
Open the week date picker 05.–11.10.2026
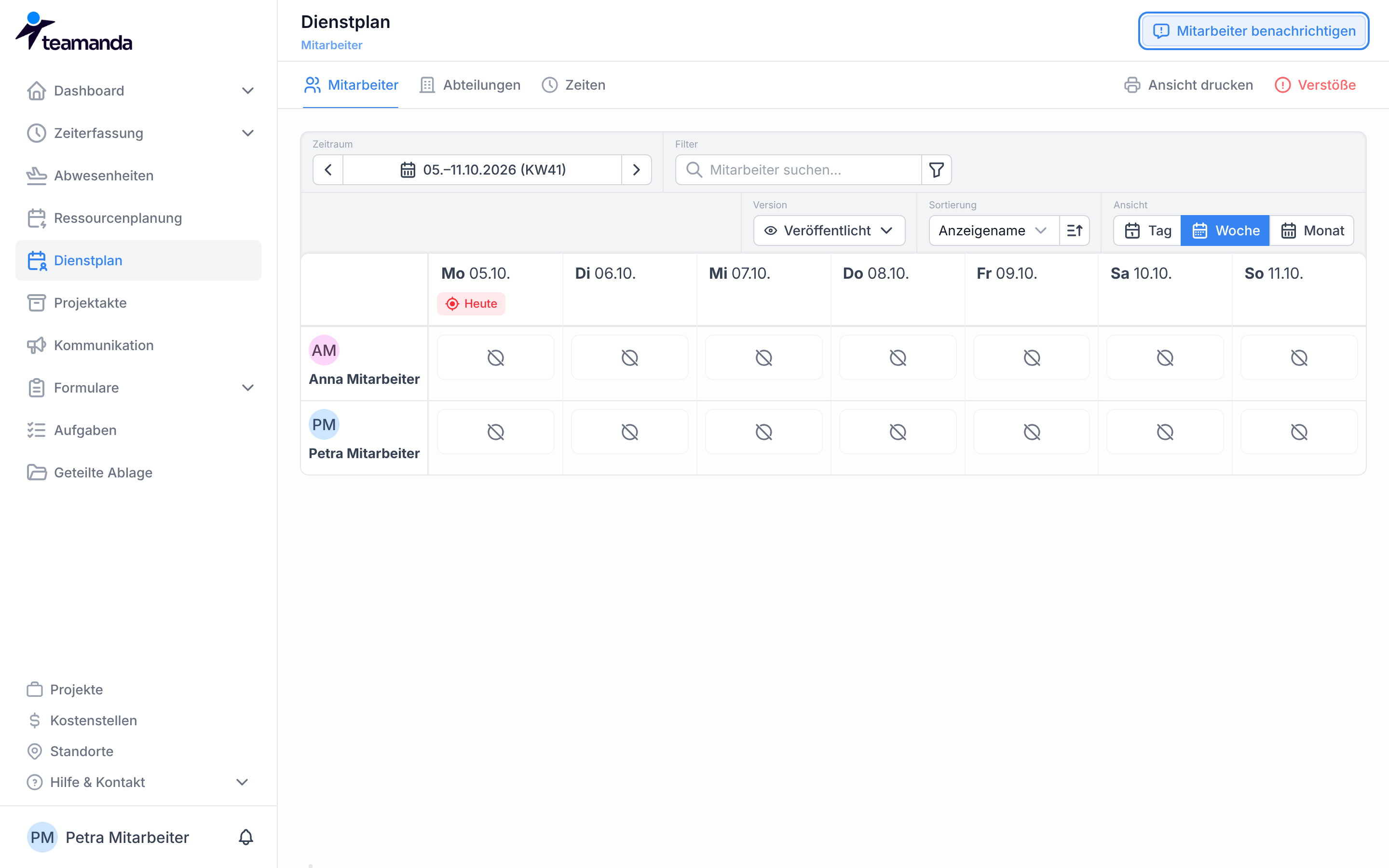pos(482,169)
